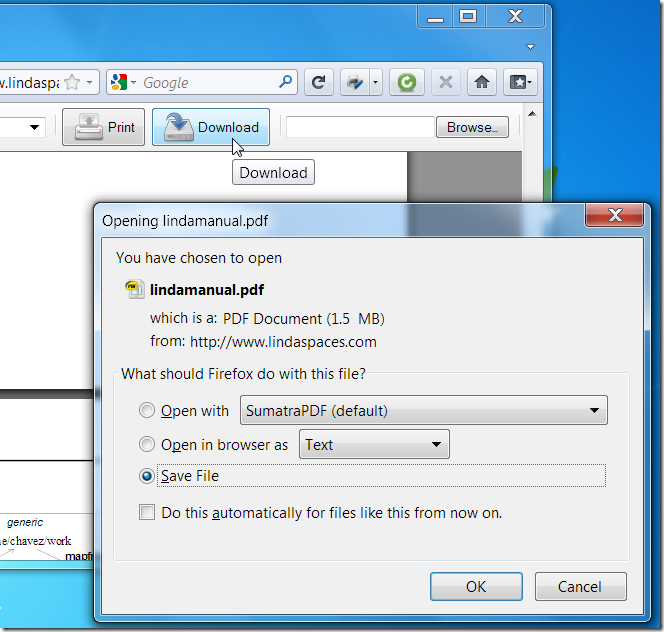Click the bookmark star in the address bar

[x=72, y=82]
